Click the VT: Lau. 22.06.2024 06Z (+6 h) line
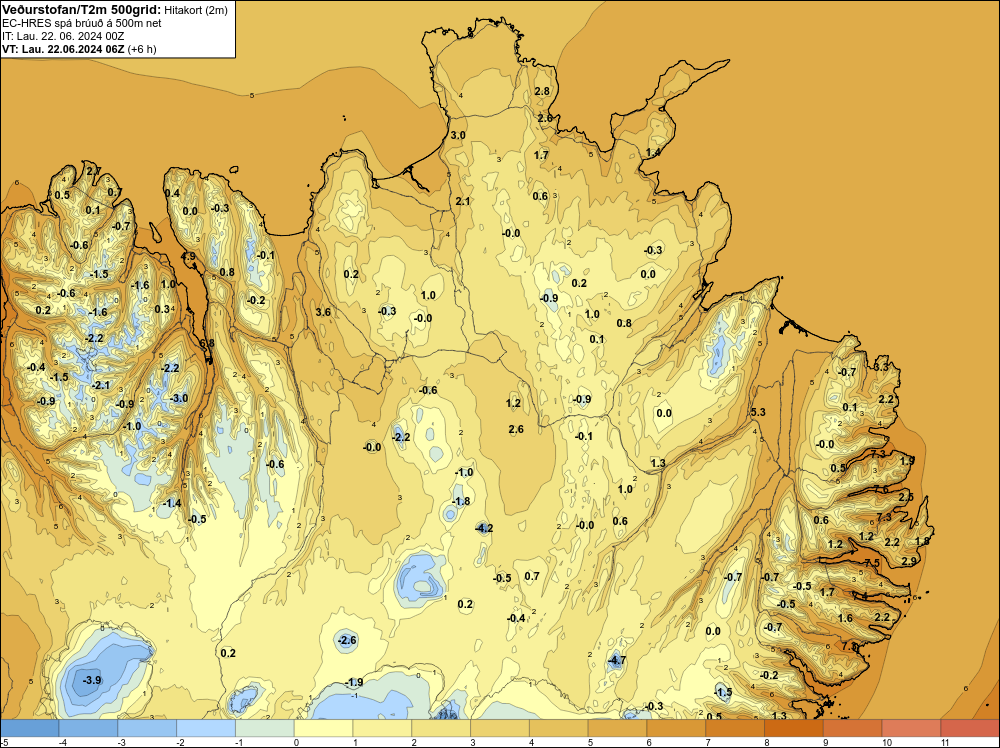Image resolution: width=1000 pixels, height=748 pixels. tap(79, 49)
